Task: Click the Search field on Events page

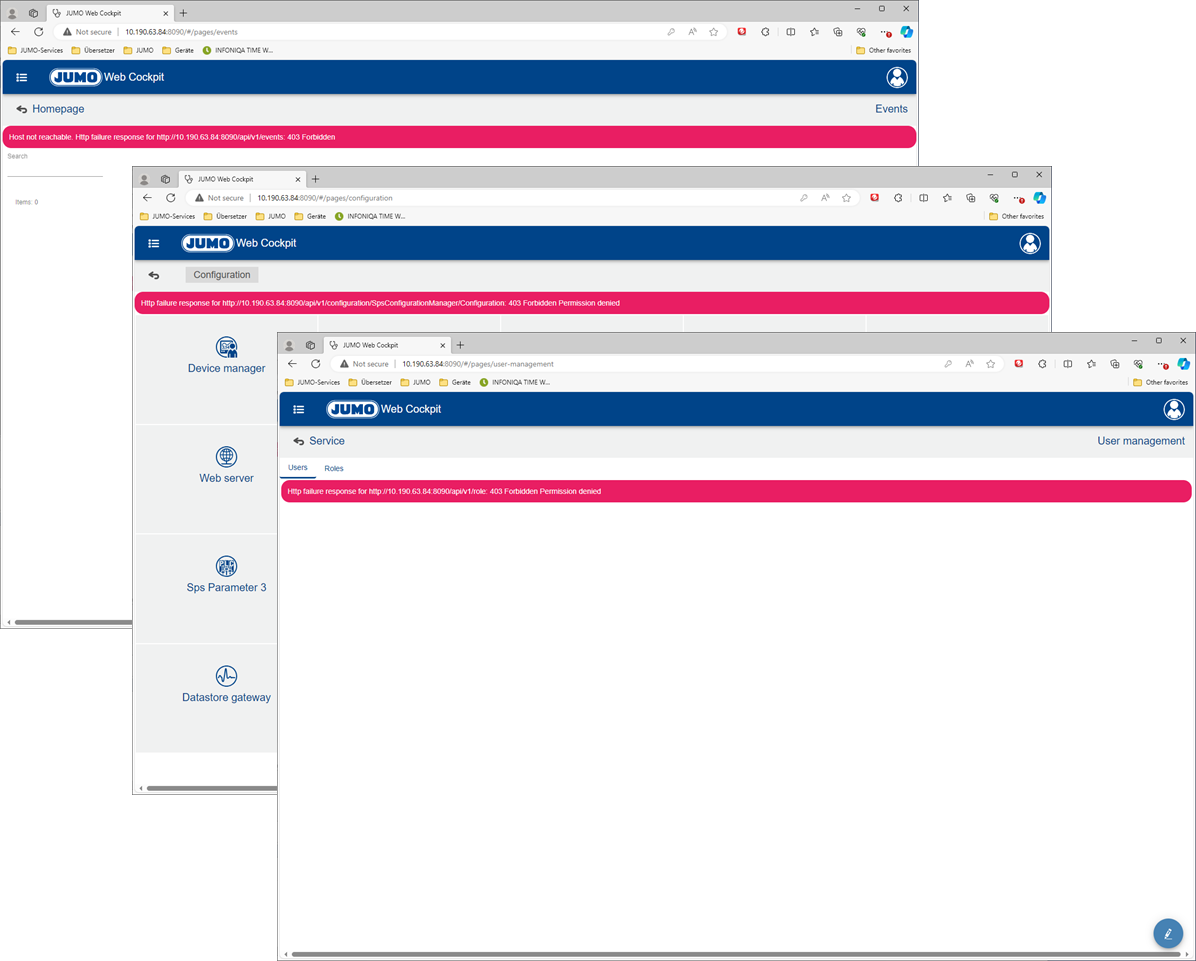Action: (x=55, y=168)
